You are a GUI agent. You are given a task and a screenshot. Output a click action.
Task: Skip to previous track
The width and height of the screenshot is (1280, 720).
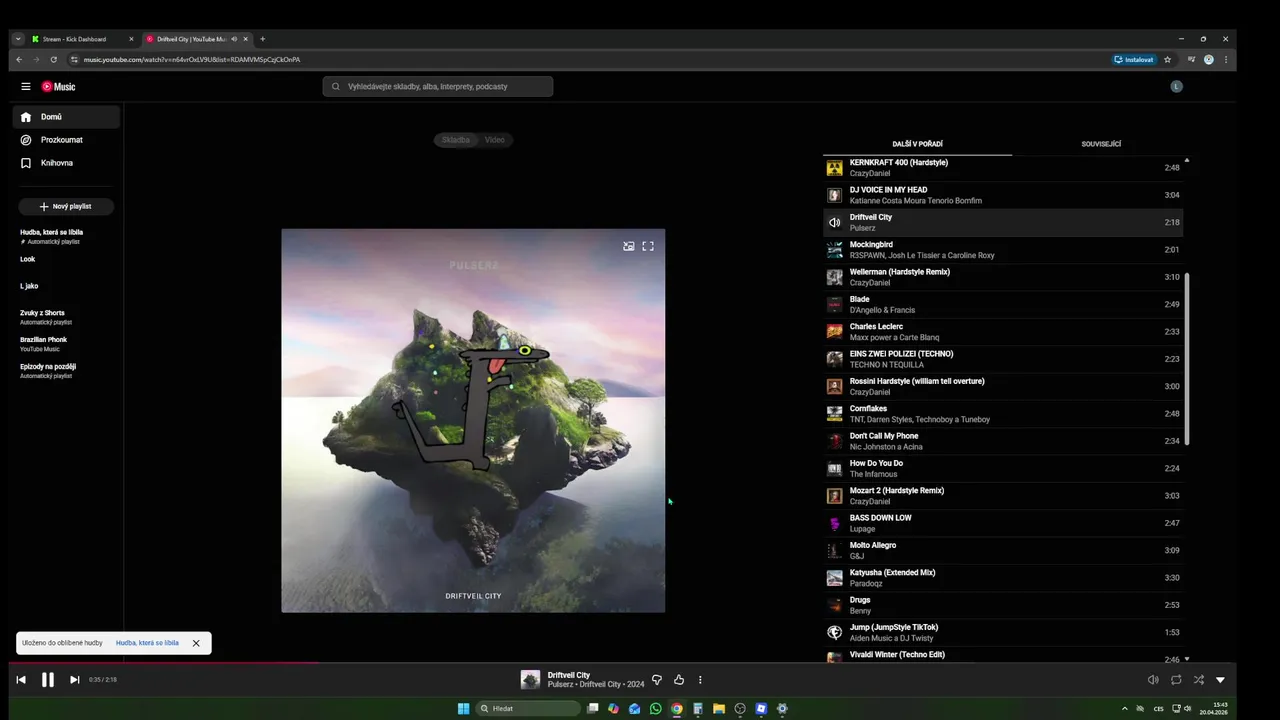click(x=21, y=680)
